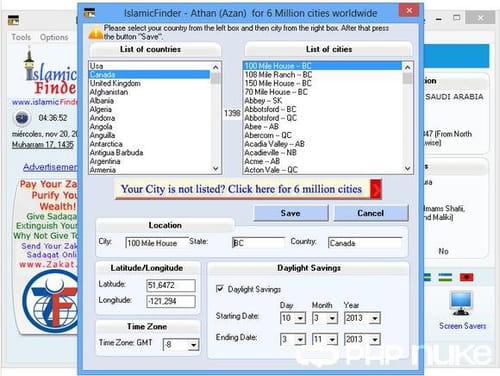Click the Screen Savers monitor icon
Screen dimensions: 500x376
[x=461, y=303]
